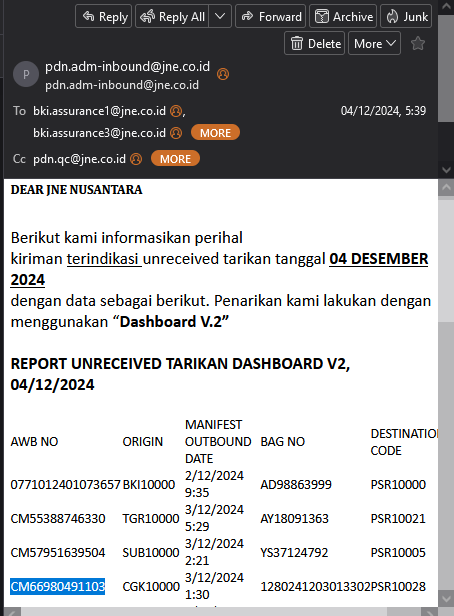Click origin cell SUB10000
The height and width of the screenshot is (616, 454).
151,553
